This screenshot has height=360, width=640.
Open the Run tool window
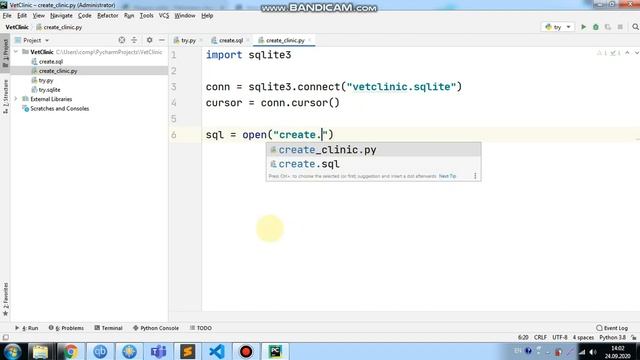pyautogui.click(x=27, y=328)
